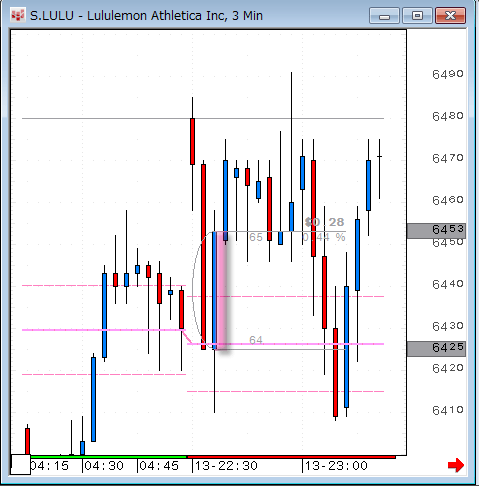Click the 65 level label on chart

[256, 237]
